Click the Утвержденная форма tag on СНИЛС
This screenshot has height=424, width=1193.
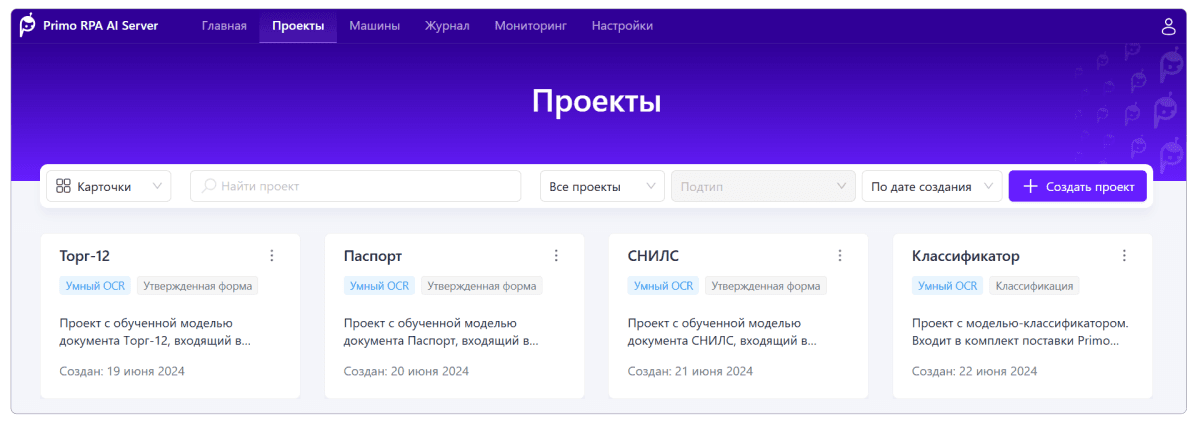tap(765, 286)
